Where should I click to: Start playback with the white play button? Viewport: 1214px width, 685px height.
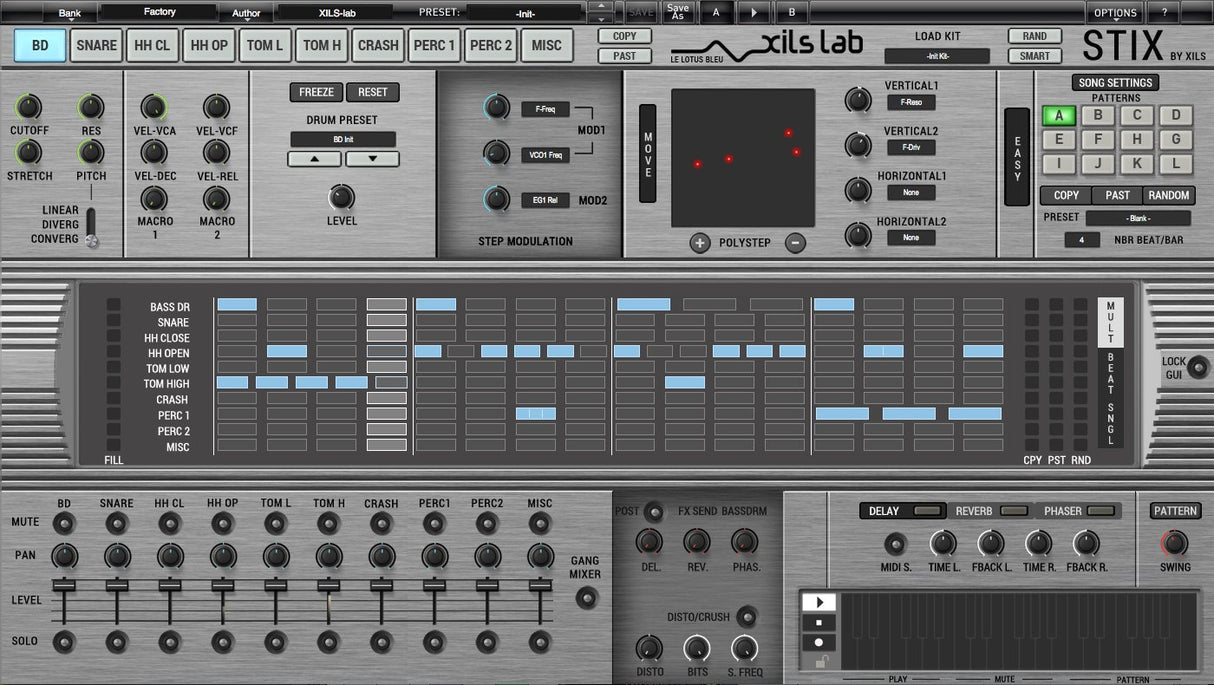point(819,603)
